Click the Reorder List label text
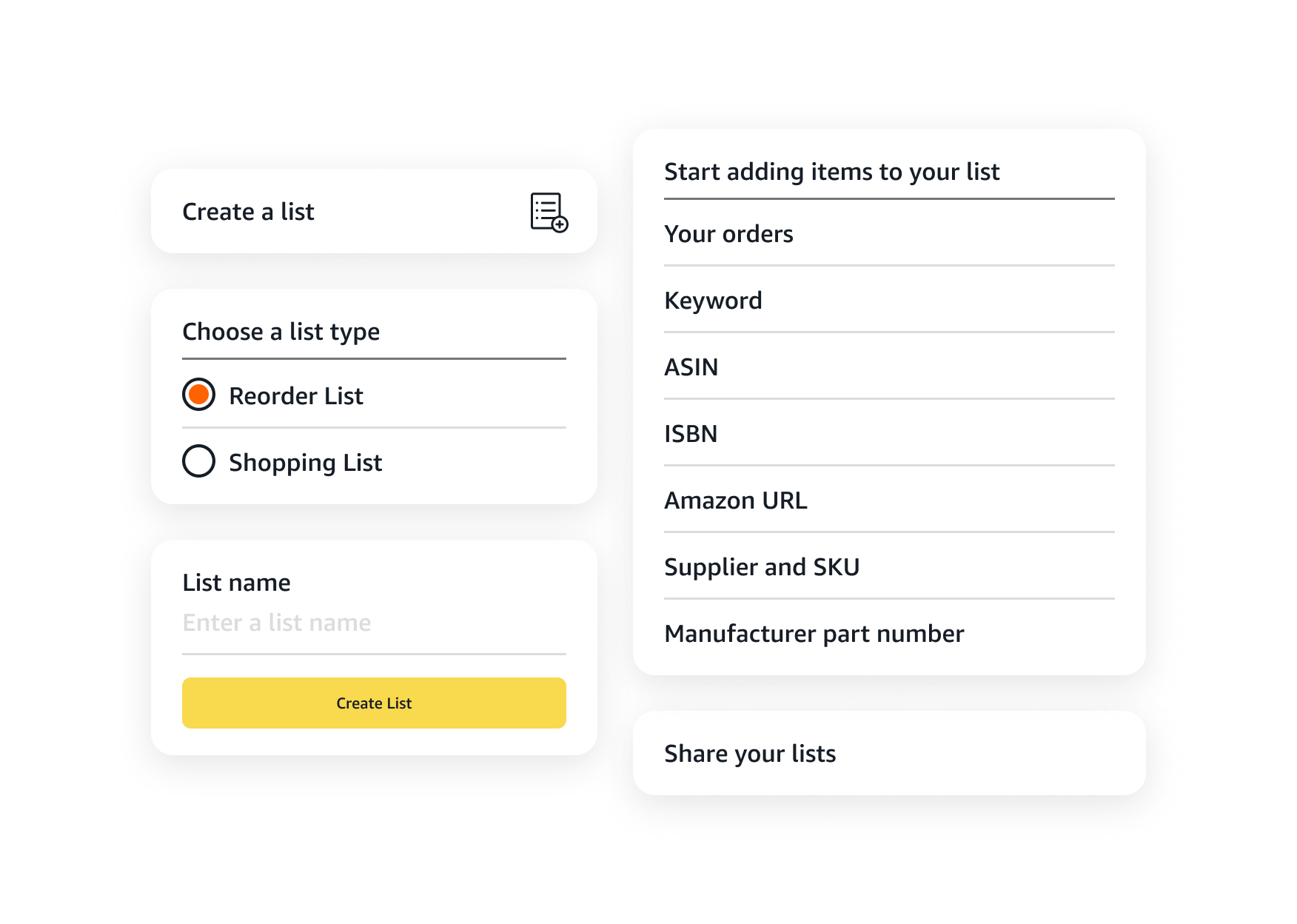The image size is (1297, 924). (295, 395)
